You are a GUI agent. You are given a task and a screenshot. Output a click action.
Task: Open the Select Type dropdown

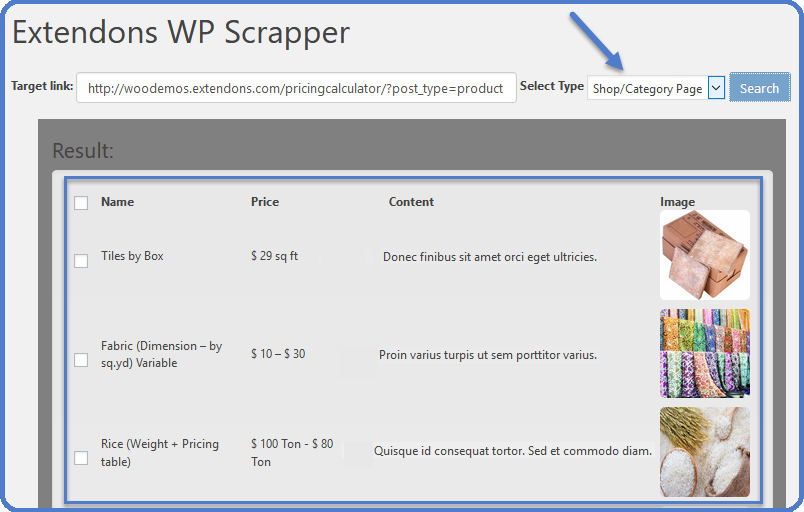click(647, 88)
